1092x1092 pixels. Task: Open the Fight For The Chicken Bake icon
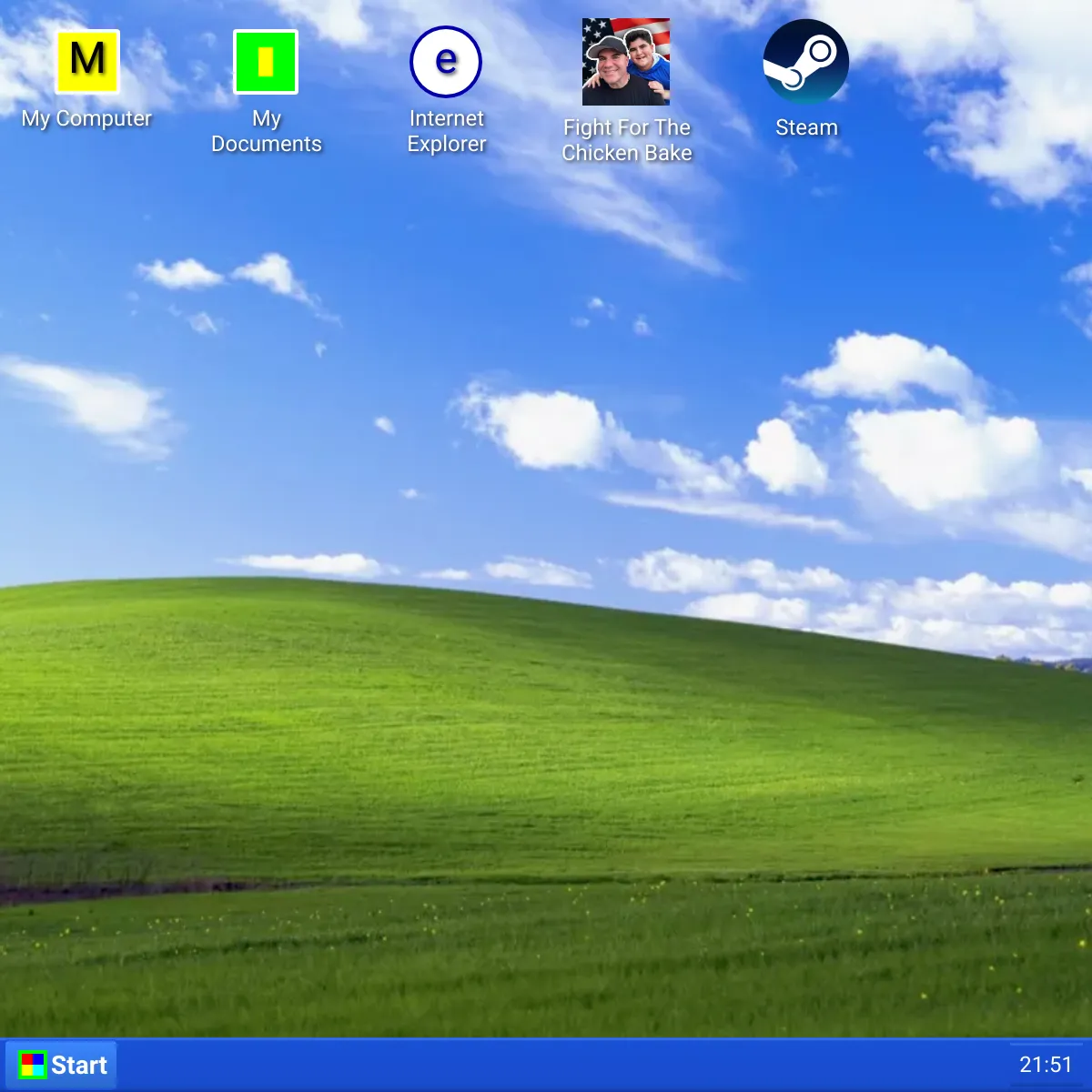(626, 62)
